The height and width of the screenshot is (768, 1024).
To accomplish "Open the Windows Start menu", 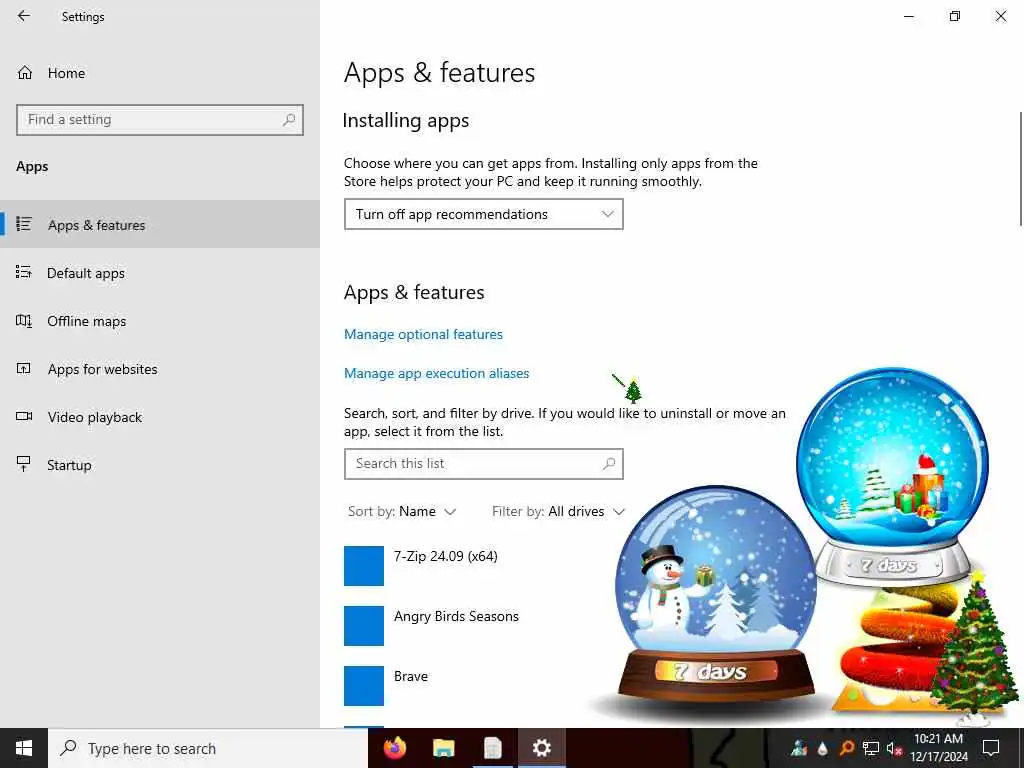I will 24,748.
